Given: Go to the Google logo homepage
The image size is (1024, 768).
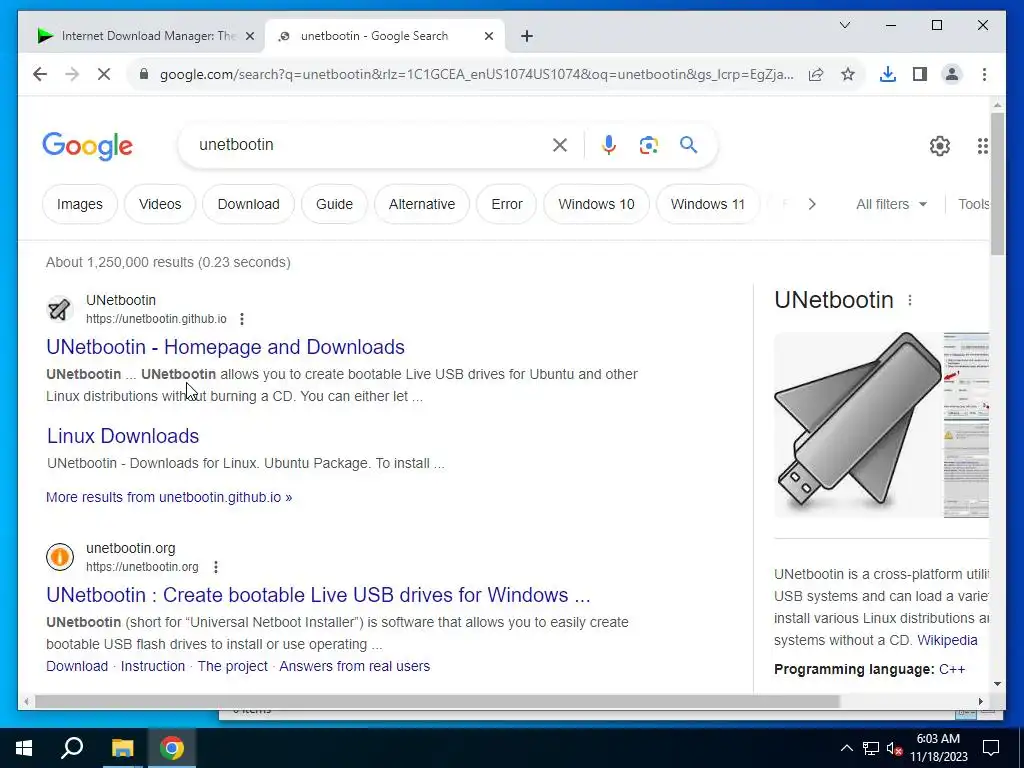Looking at the screenshot, I should click(x=88, y=146).
